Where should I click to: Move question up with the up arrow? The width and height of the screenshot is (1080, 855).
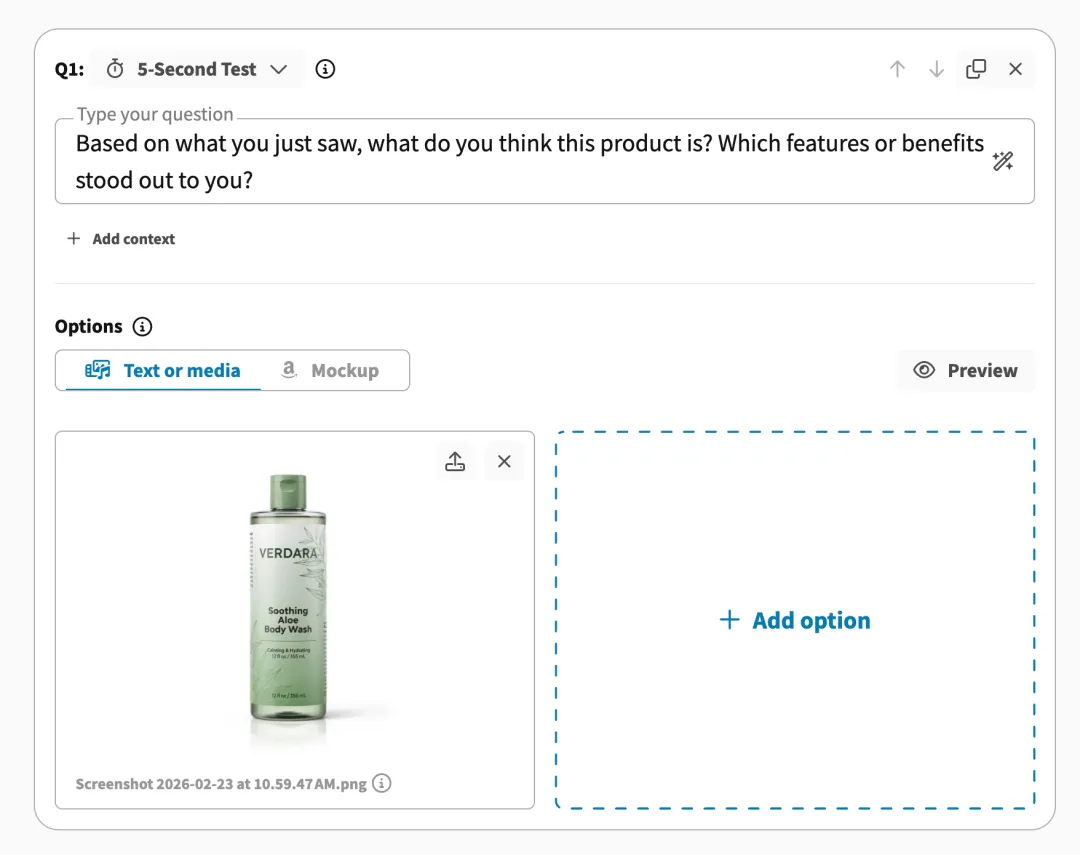coord(897,69)
